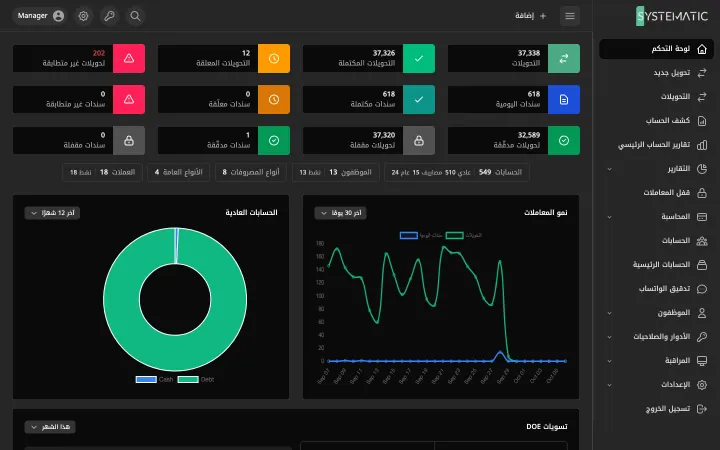This screenshot has width=720, height=450.
Task: Click the الأنواع العامة 4 chip
Action: (179, 172)
